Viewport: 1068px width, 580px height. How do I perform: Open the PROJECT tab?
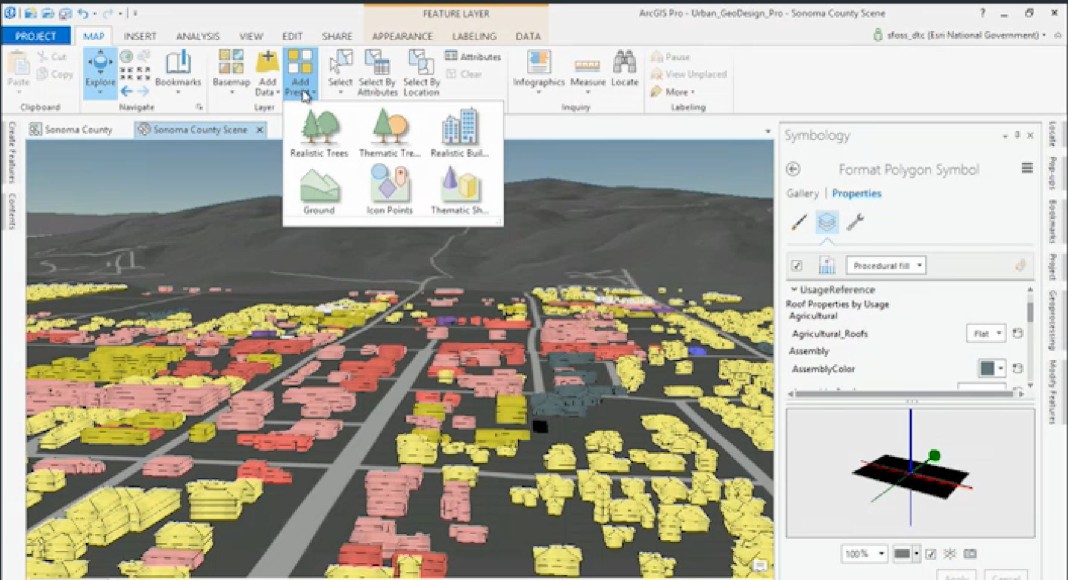tap(35, 35)
